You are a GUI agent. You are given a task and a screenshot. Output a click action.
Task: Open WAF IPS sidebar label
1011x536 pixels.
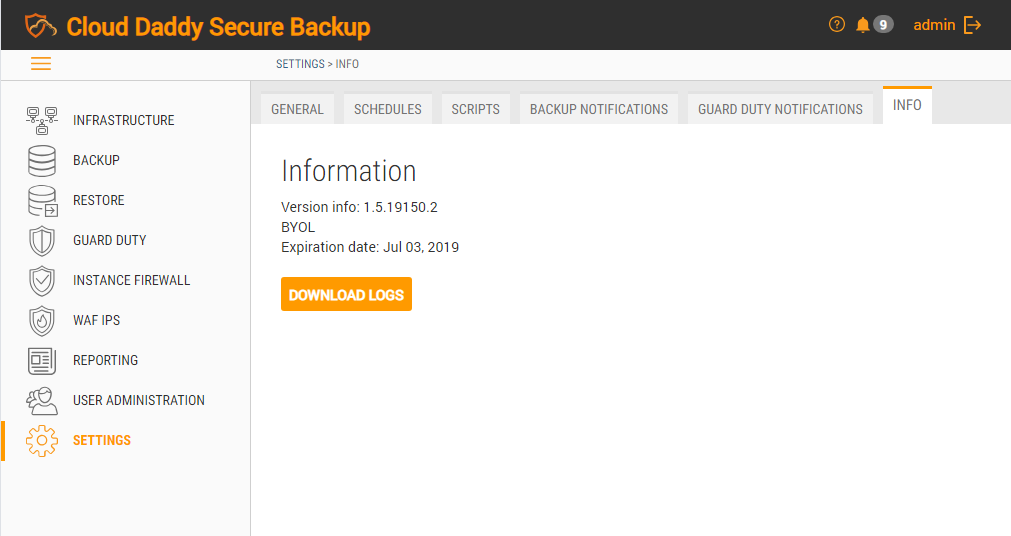pyautogui.click(x=97, y=321)
